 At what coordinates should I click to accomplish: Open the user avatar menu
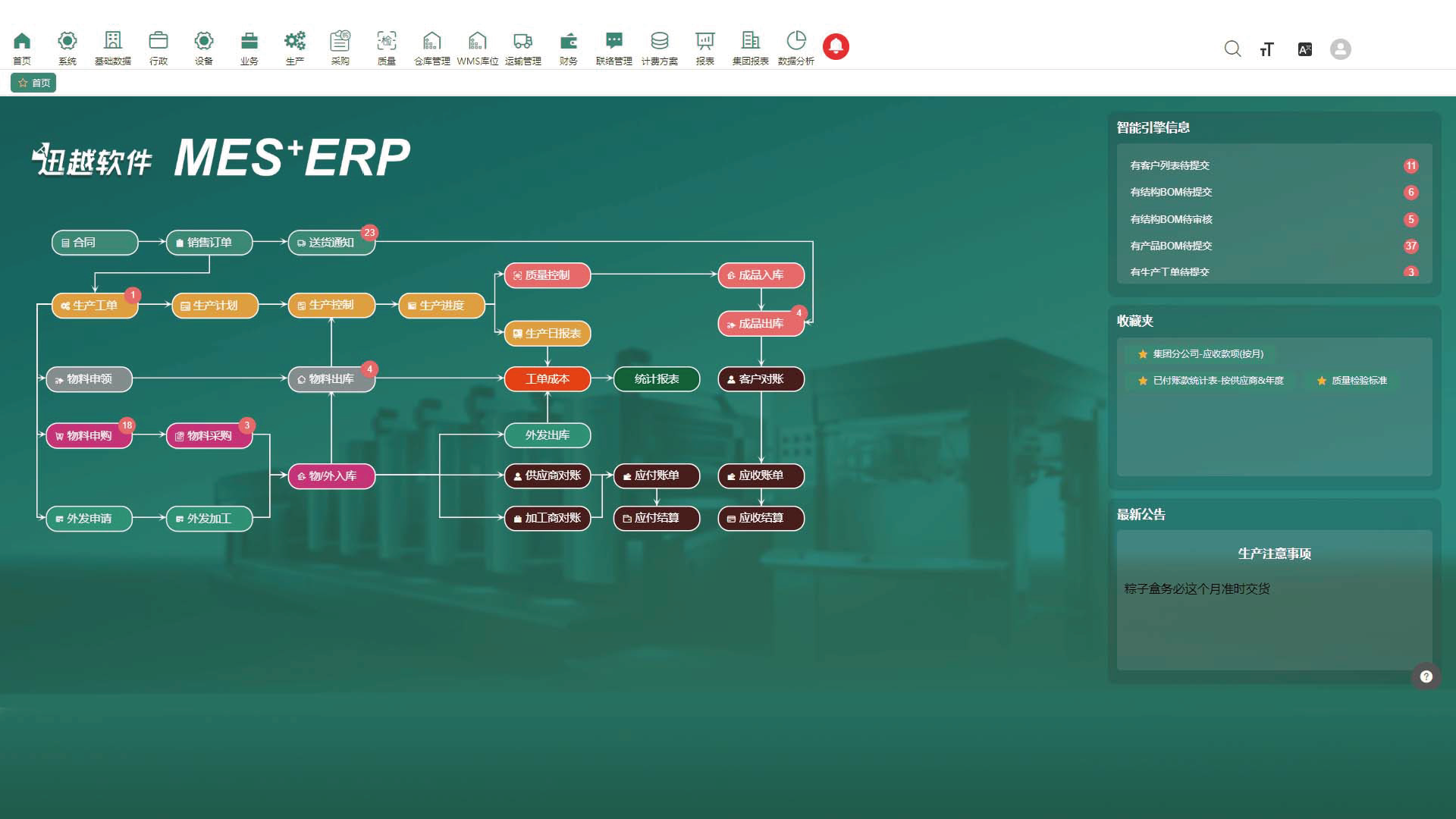[x=1341, y=49]
